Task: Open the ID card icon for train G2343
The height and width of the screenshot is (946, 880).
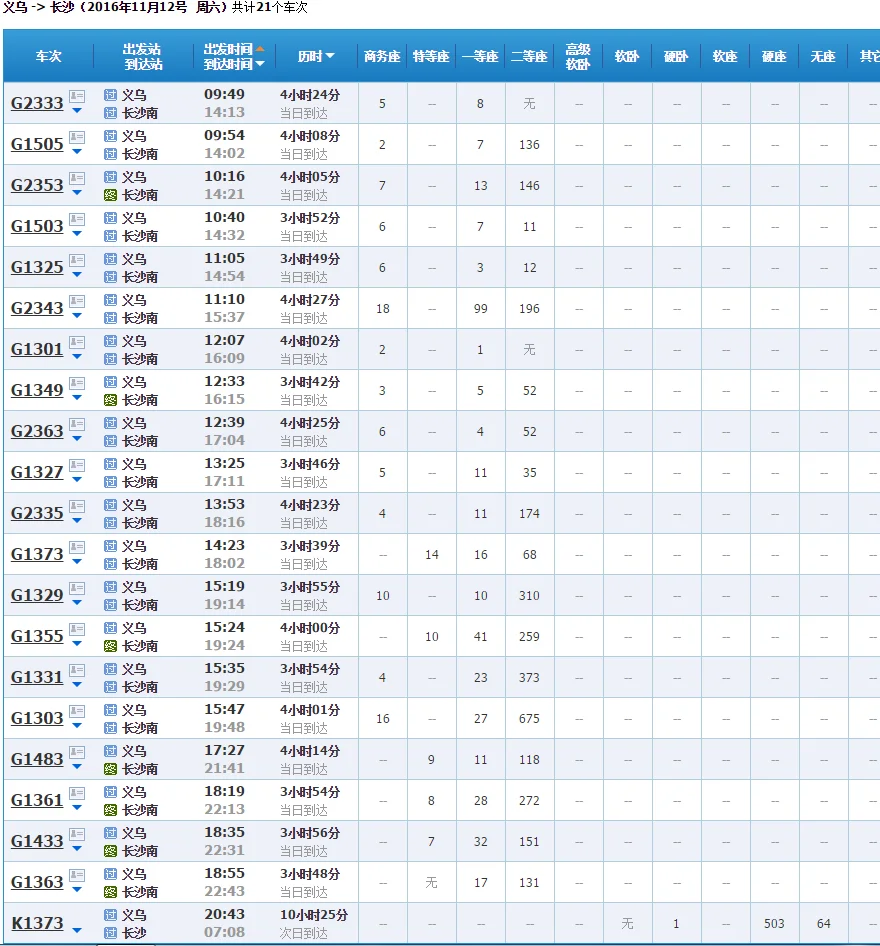Action: point(77,301)
